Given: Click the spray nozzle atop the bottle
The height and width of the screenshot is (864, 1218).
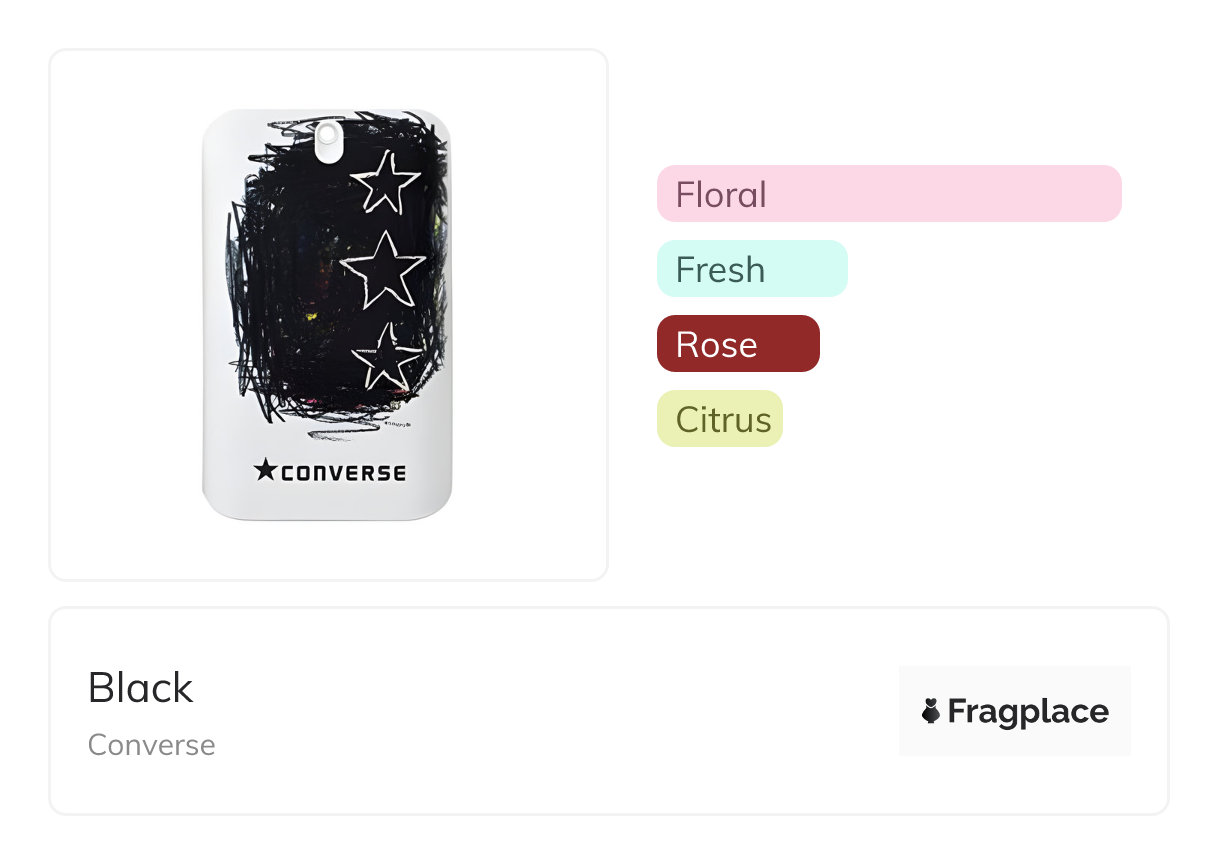Looking at the screenshot, I should pyautogui.click(x=327, y=140).
